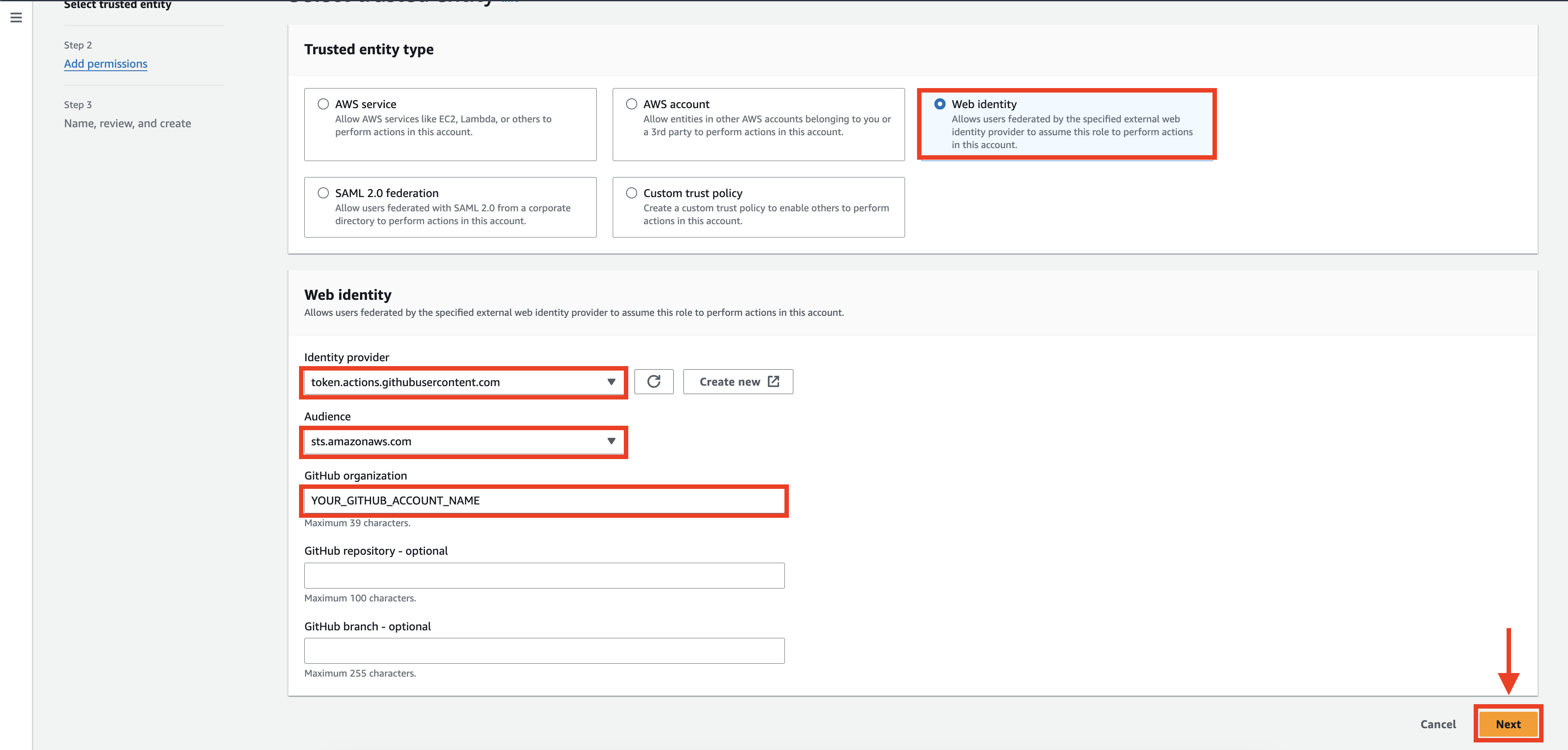The image size is (1568, 750).
Task: Click the 'Maximum 39 characters.' hint text
Action: pyautogui.click(x=357, y=523)
